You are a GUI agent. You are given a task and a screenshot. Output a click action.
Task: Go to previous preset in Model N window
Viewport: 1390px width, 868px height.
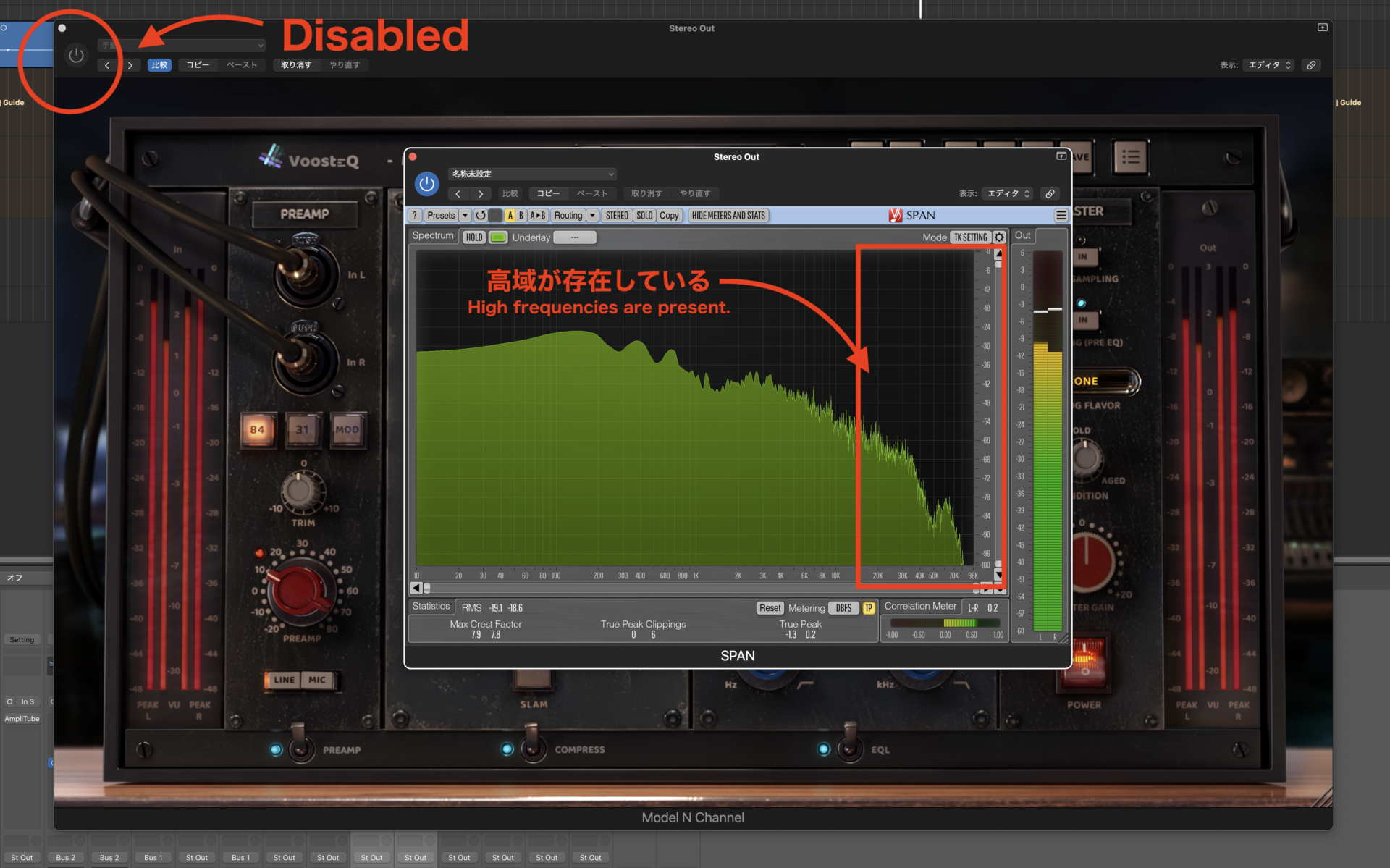coord(107,65)
